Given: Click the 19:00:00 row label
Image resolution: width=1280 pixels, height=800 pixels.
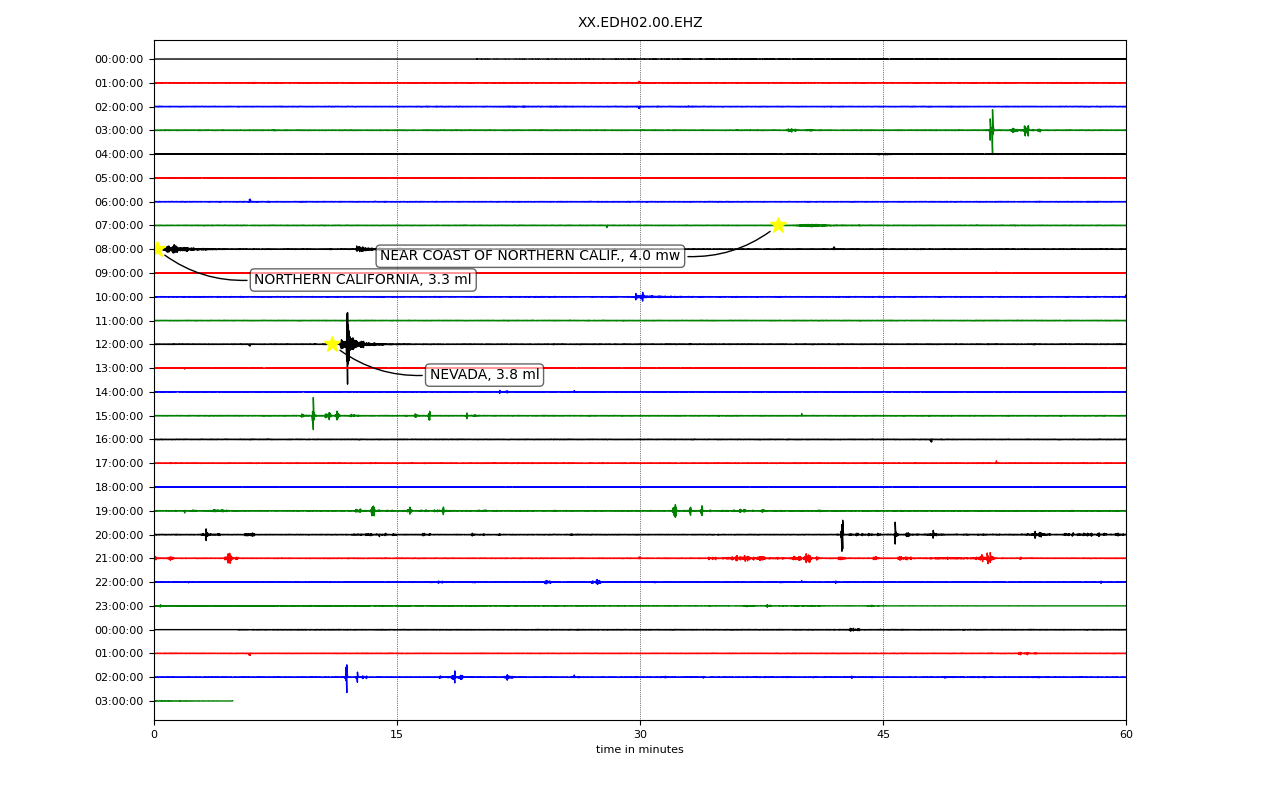Looking at the screenshot, I should [119, 511].
